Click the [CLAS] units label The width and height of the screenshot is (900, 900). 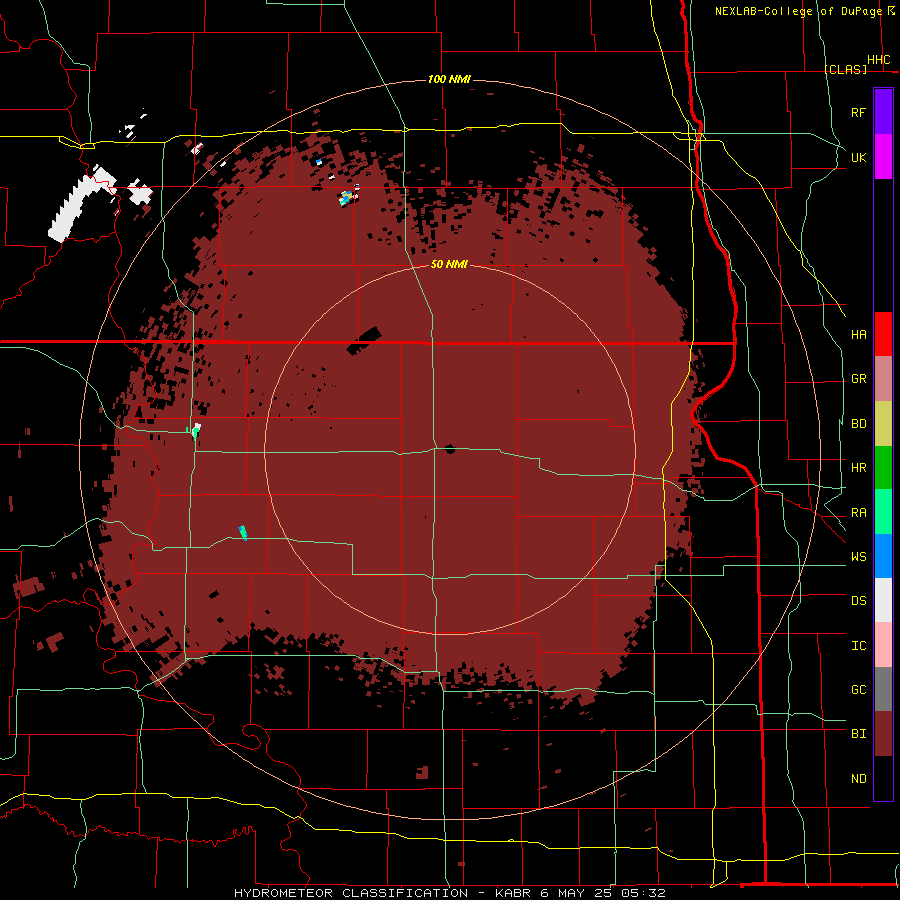click(845, 69)
